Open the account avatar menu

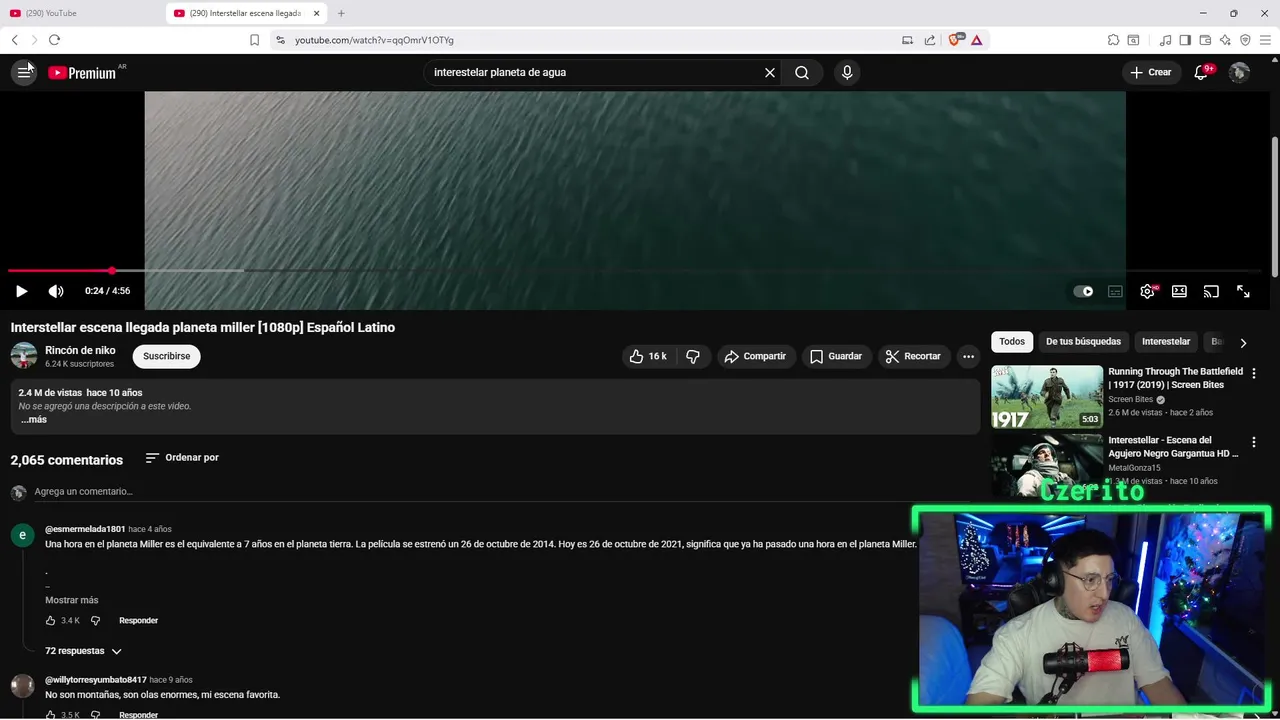[x=1239, y=72]
